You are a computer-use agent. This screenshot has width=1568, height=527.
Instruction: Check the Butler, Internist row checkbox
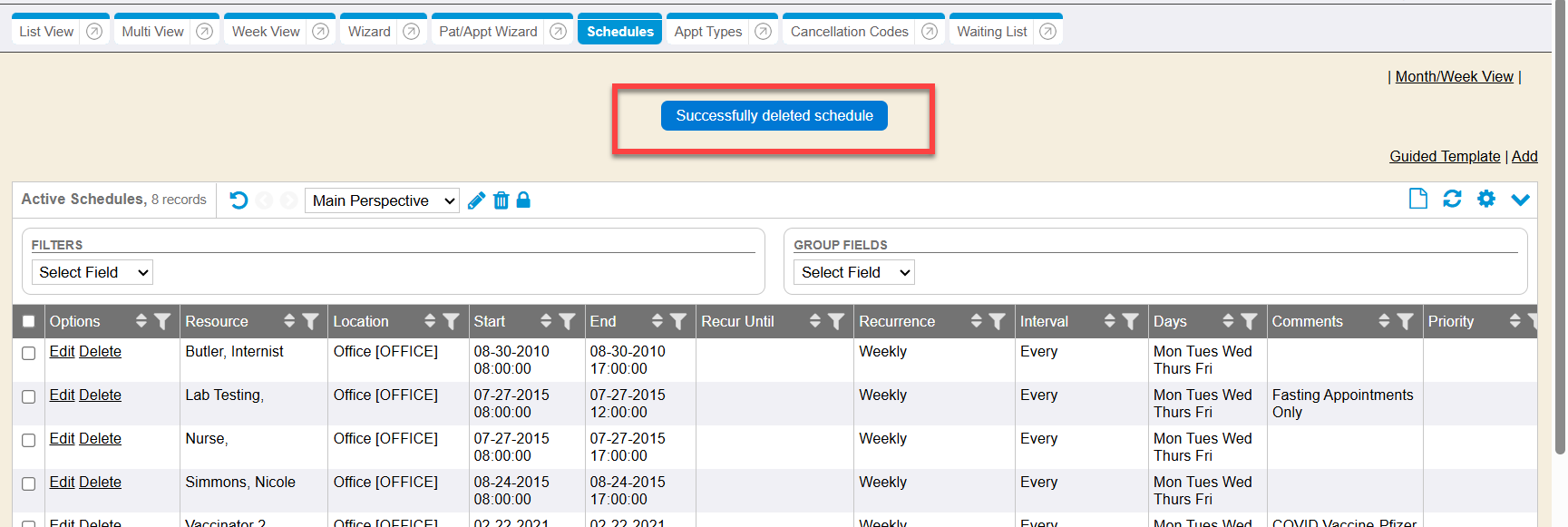point(29,353)
